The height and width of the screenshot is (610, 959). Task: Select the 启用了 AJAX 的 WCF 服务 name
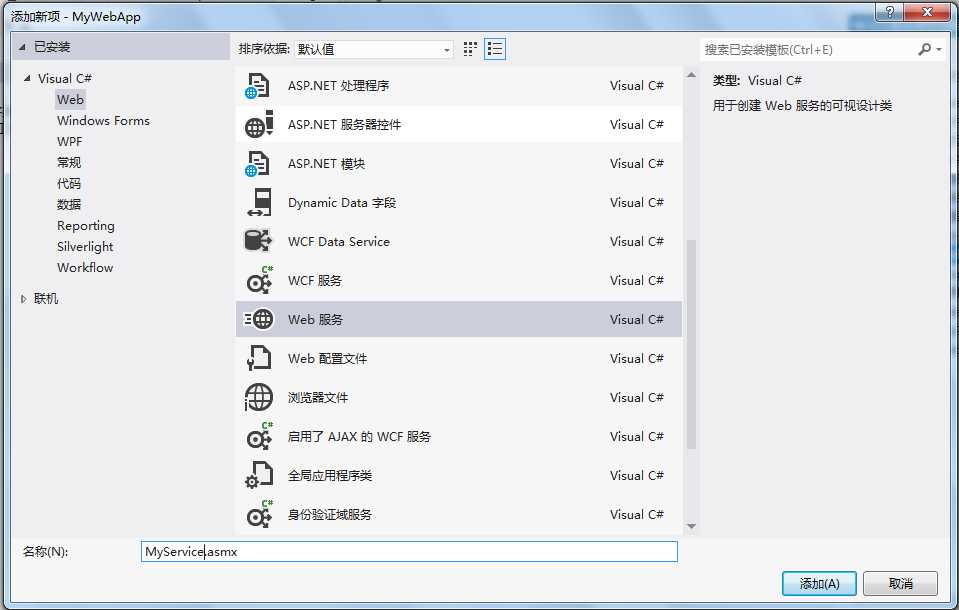360,436
